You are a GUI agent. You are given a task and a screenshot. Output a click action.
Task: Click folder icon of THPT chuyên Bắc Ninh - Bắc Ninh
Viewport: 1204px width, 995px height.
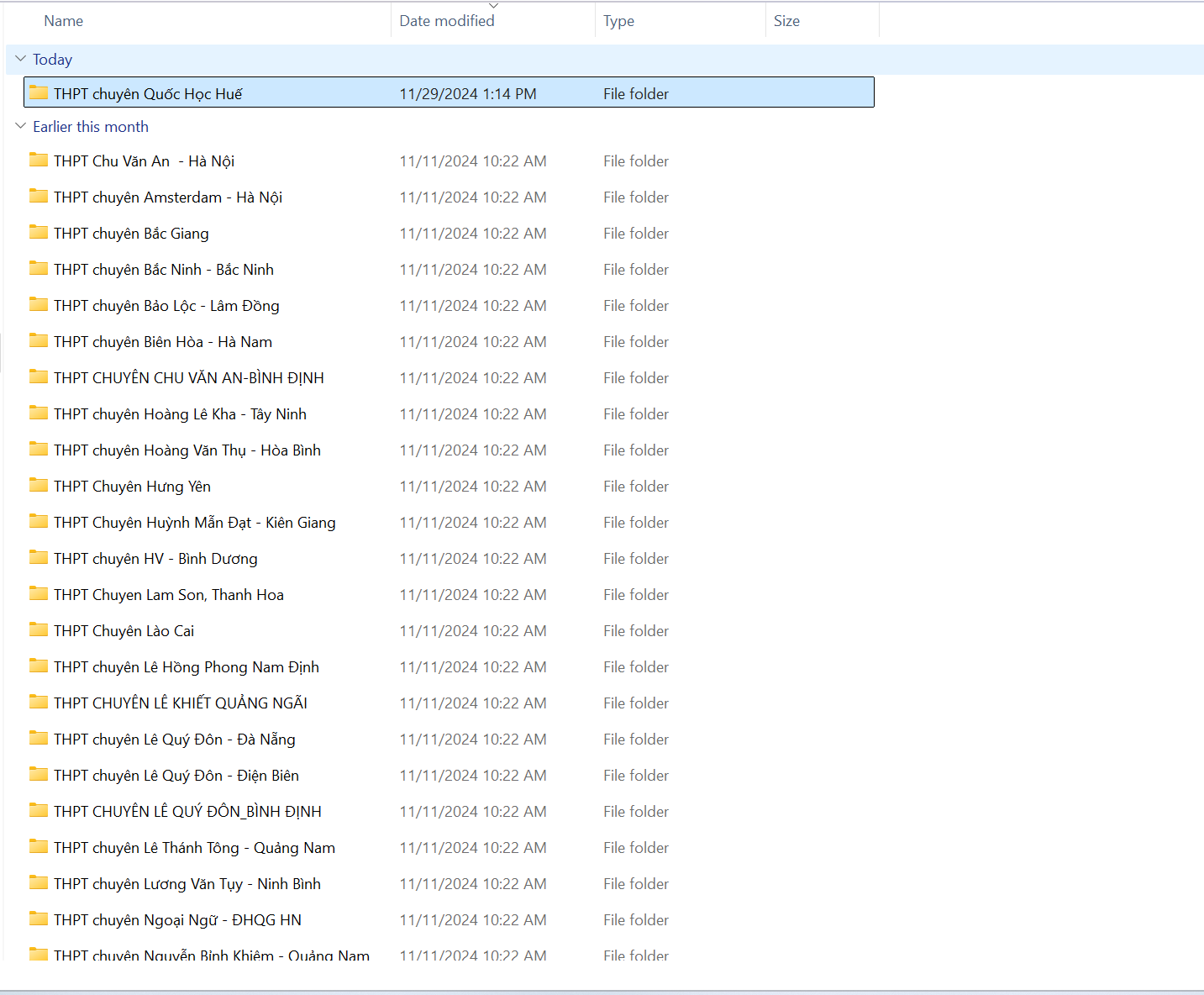tap(39, 268)
